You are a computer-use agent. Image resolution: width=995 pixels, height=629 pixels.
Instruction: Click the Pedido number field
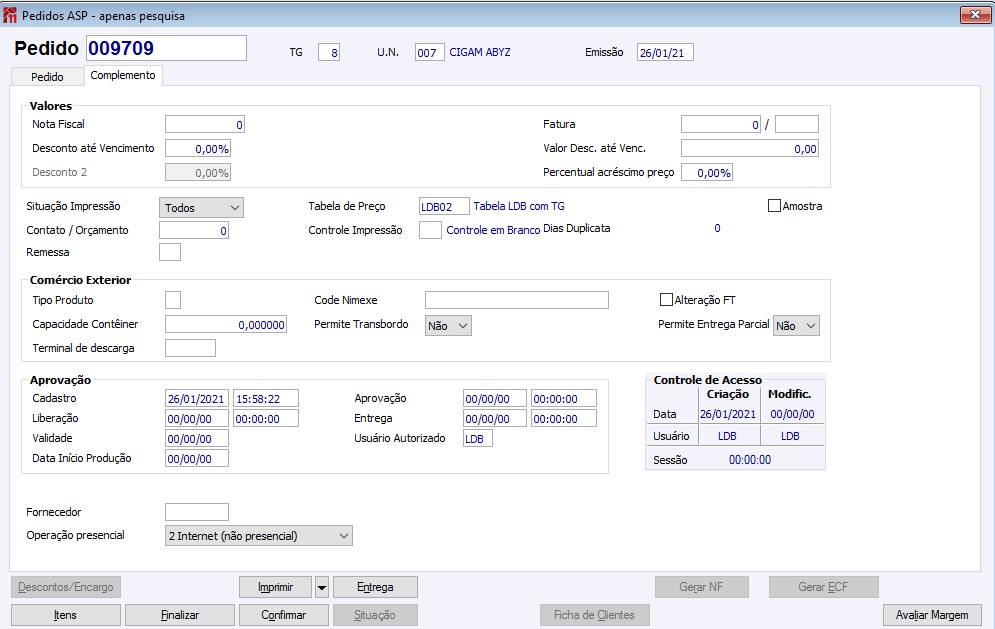click(x=165, y=48)
